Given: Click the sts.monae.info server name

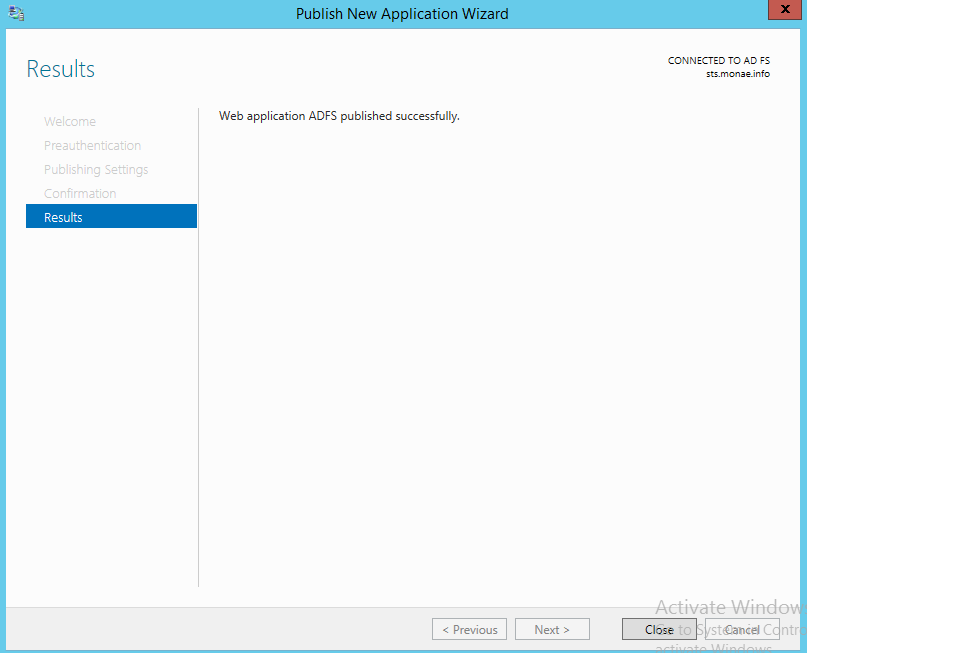Looking at the screenshot, I should (x=737, y=74).
